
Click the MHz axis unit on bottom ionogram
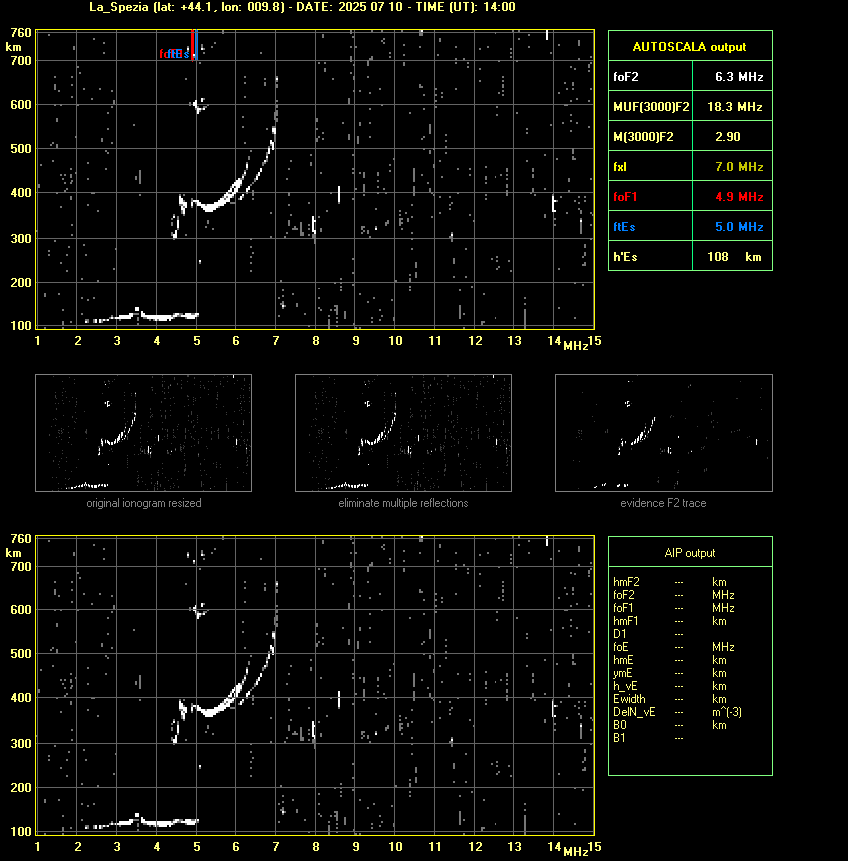(x=576, y=852)
